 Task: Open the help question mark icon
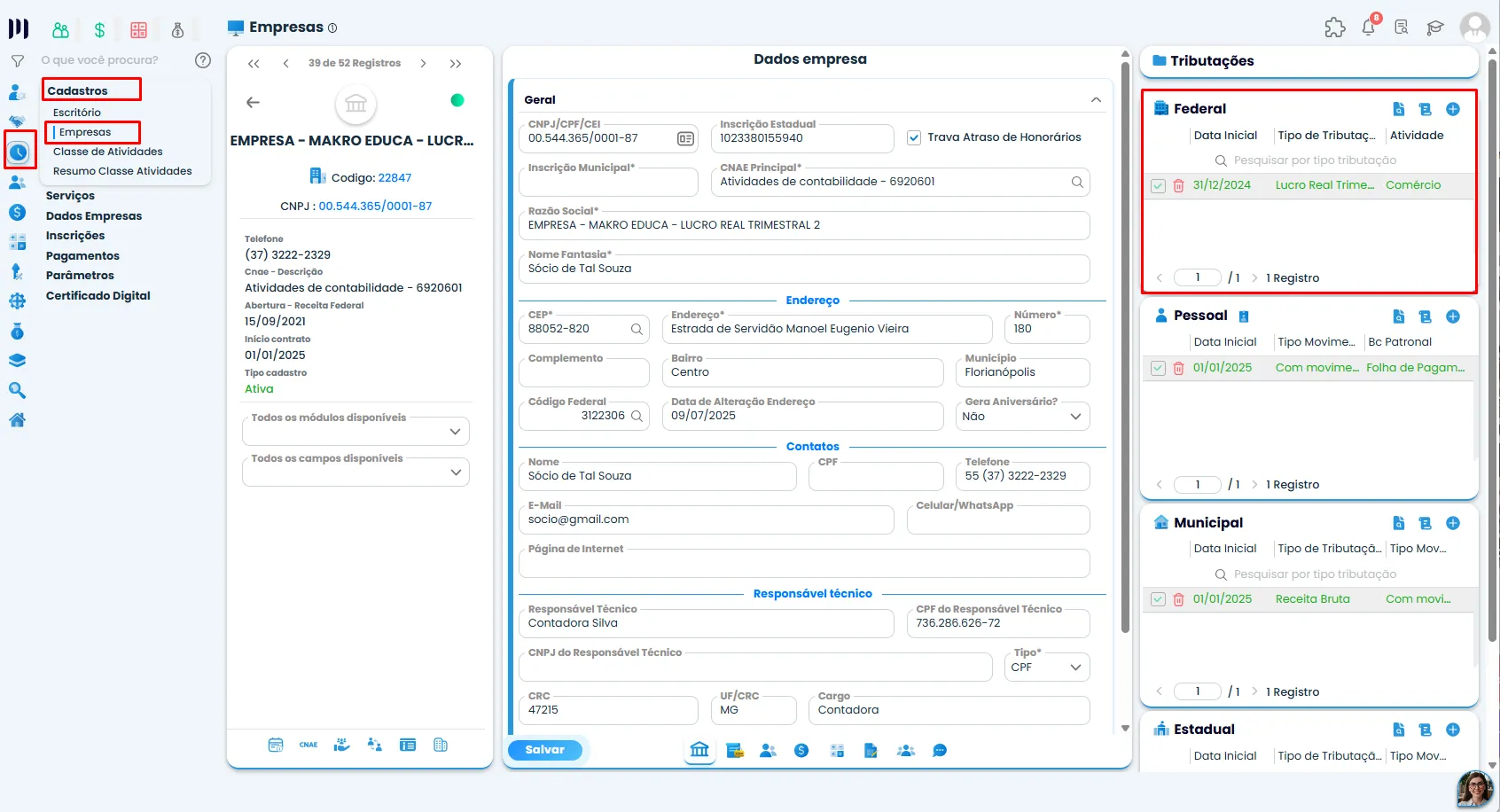tap(203, 60)
